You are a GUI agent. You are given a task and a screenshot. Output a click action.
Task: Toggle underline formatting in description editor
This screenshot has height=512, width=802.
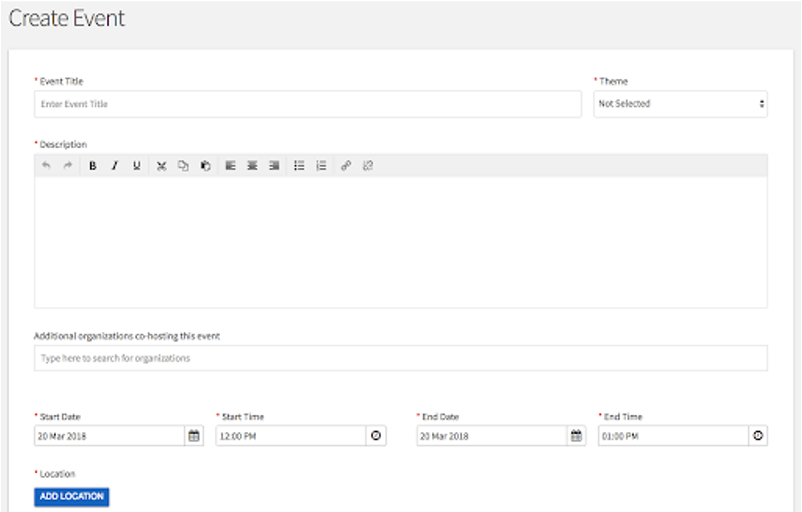(x=136, y=166)
